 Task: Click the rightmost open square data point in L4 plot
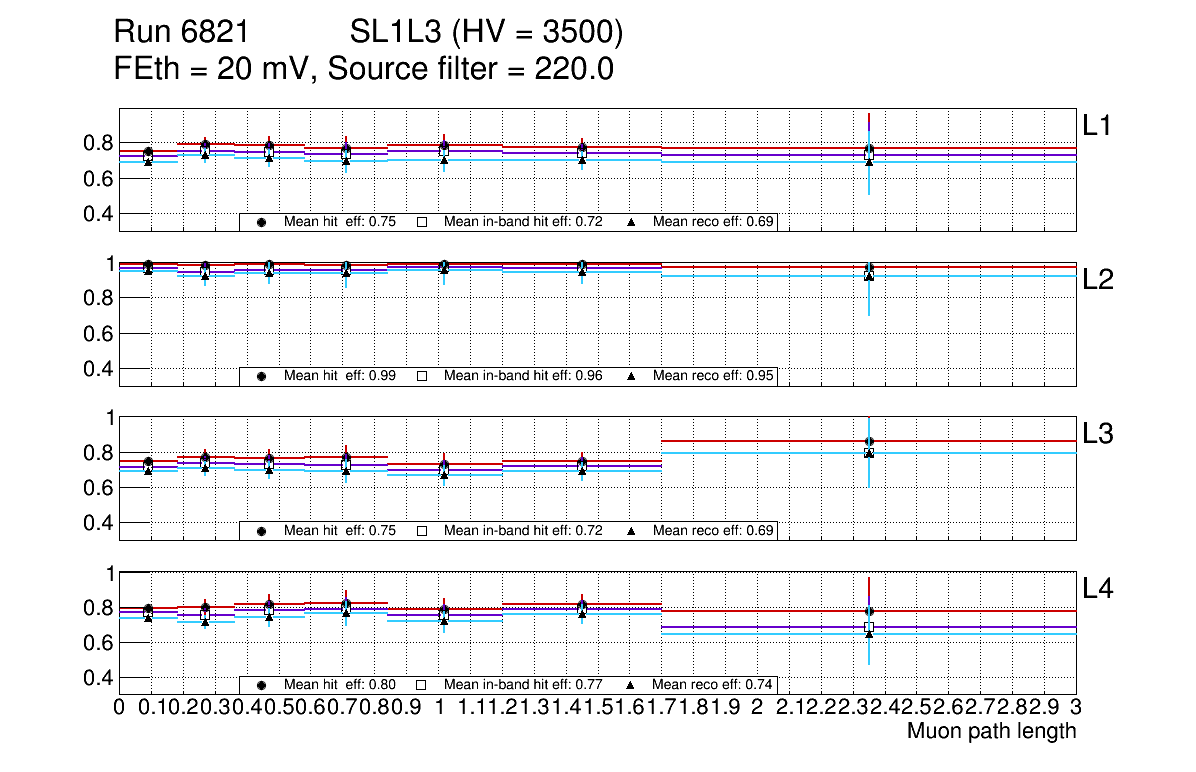click(x=869, y=627)
